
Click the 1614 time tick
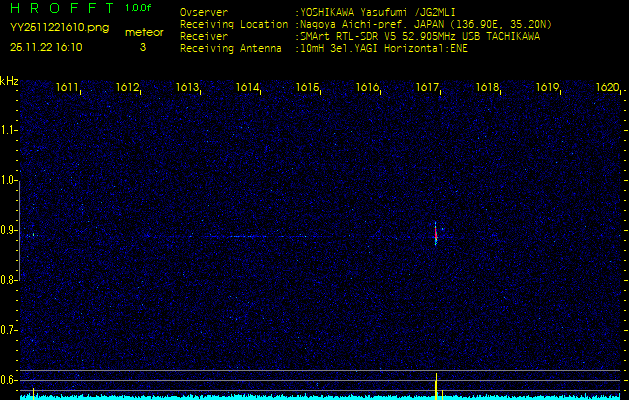248,88
